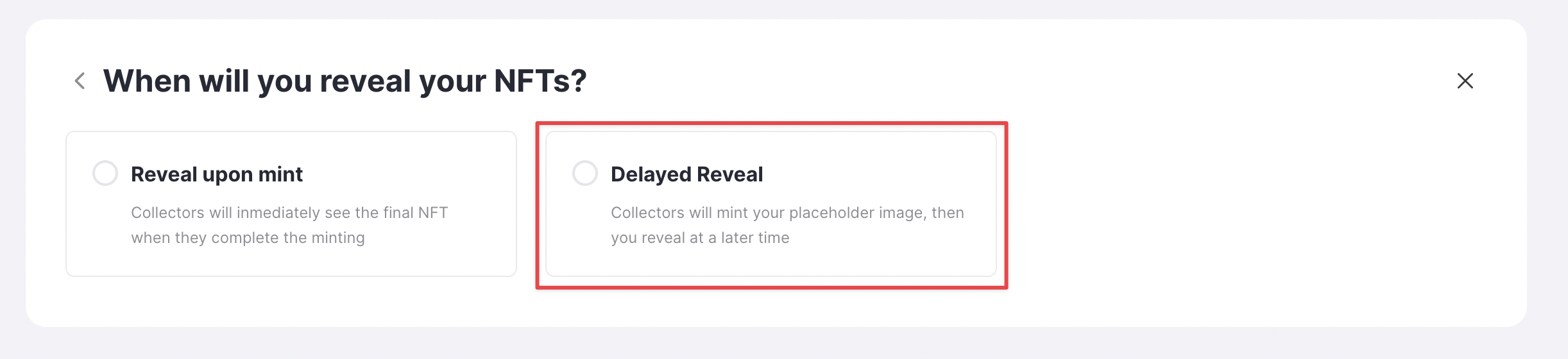The height and width of the screenshot is (359, 1568).
Task: Click the word "Collectors" under Reveal upon mint
Action: click(x=167, y=213)
